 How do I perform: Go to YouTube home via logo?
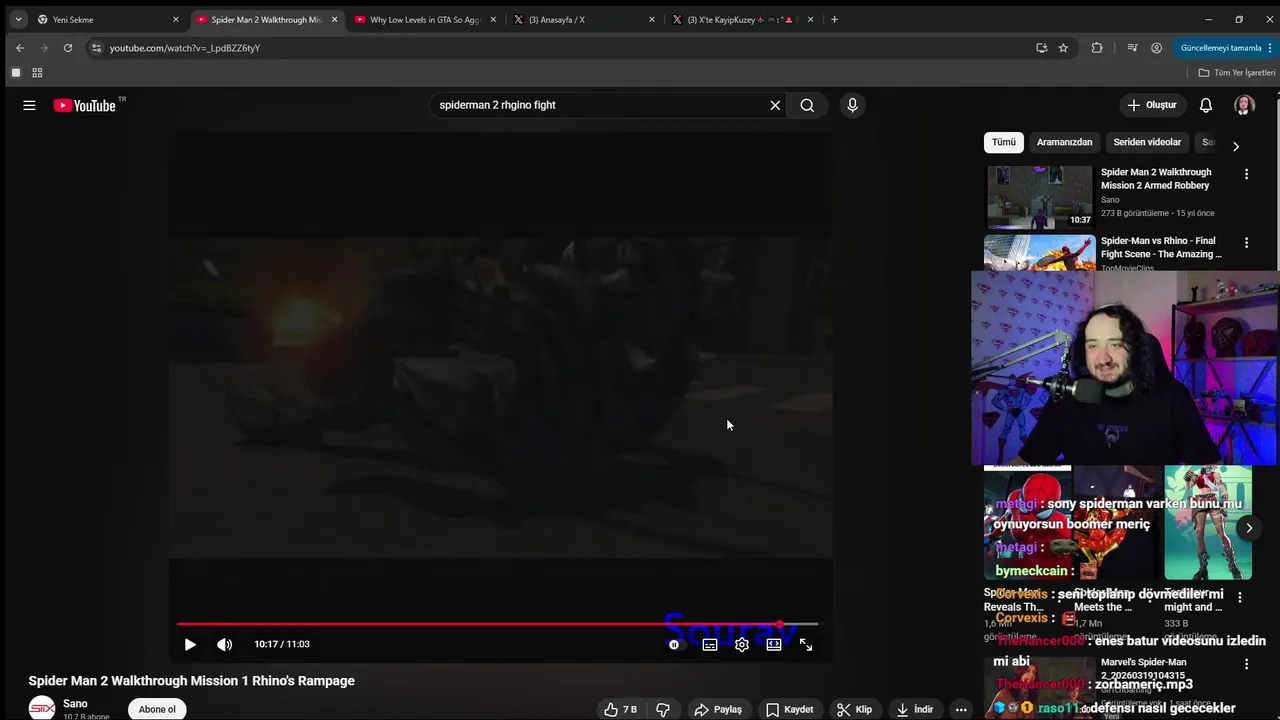(85, 105)
